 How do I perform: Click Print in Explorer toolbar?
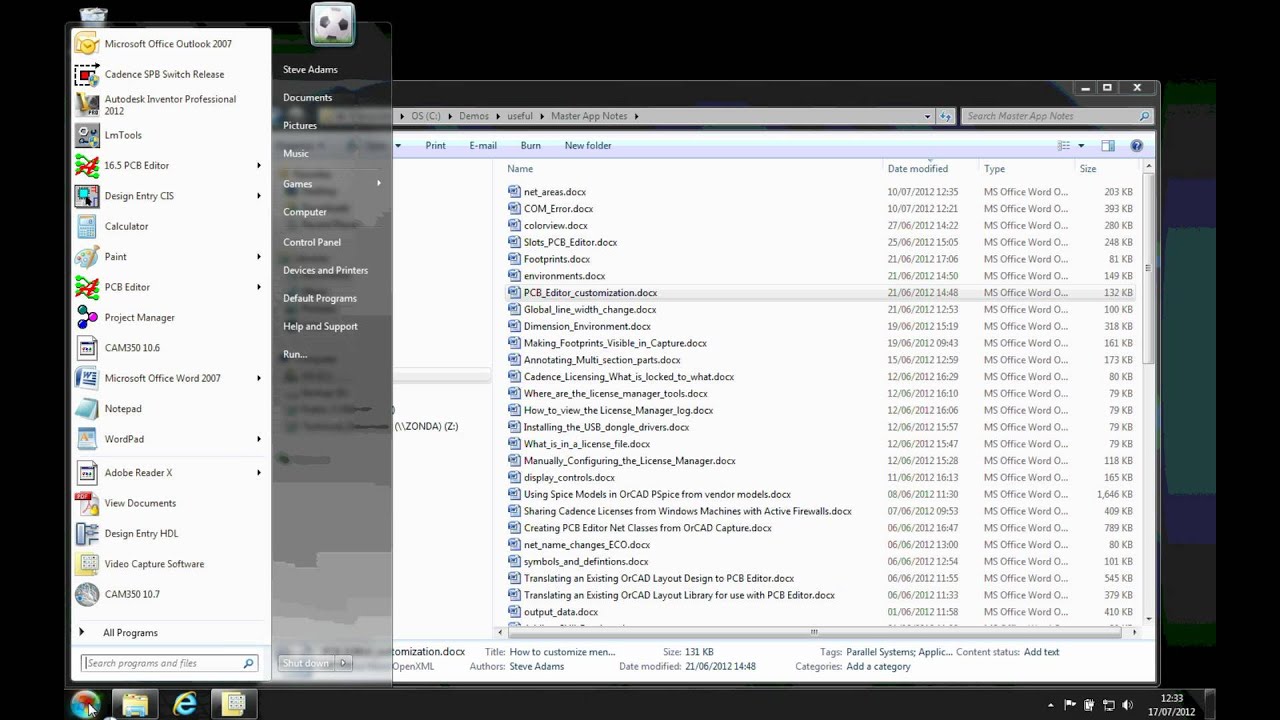[435, 146]
